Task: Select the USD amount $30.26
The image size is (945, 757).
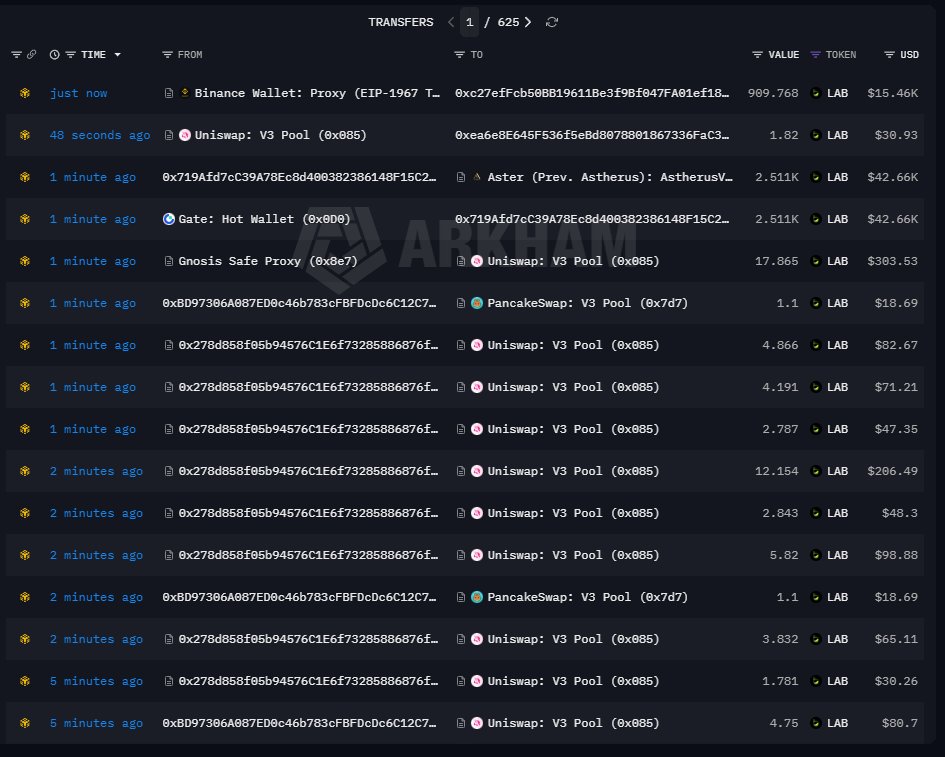Action: tap(896, 681)
